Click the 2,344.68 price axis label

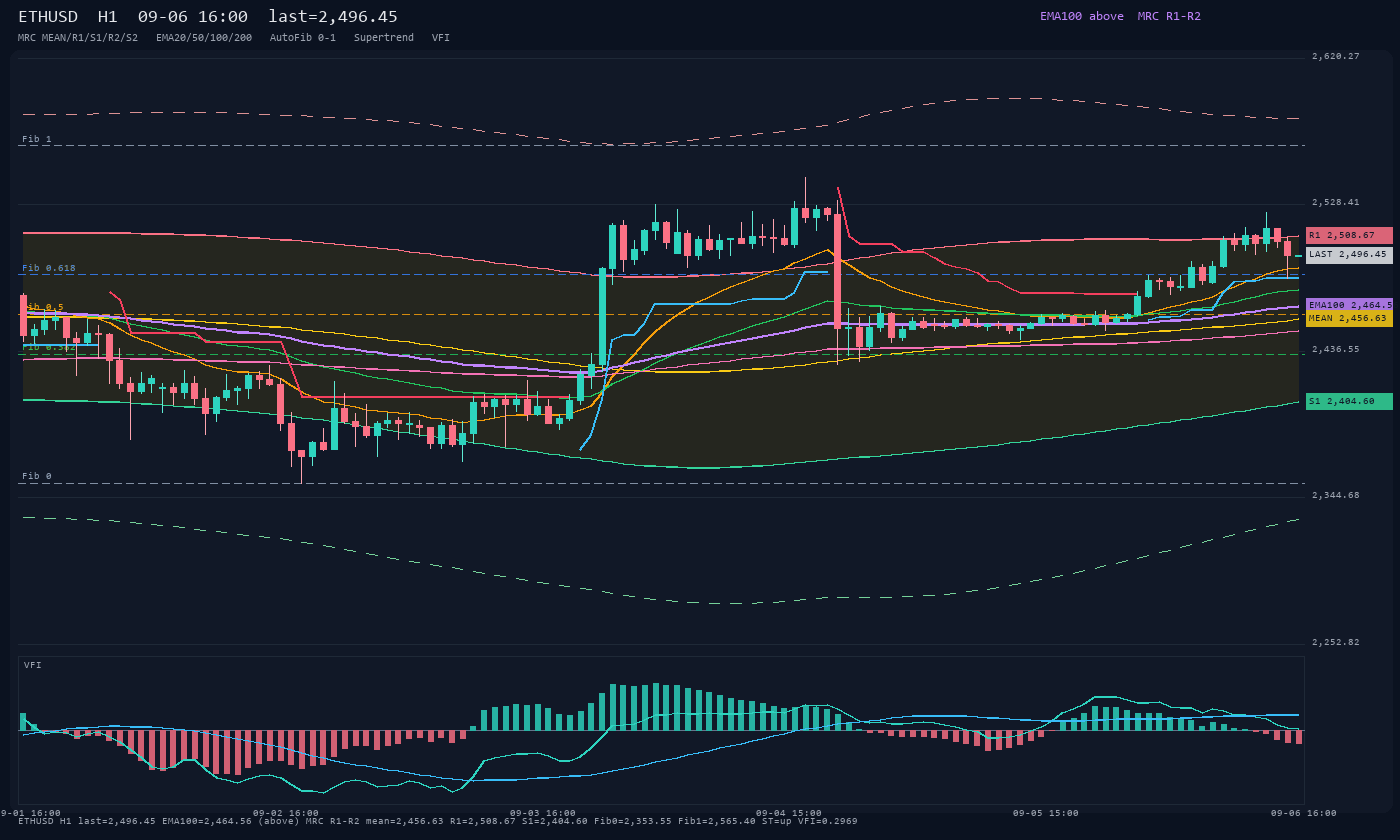tap(1336, 496)
